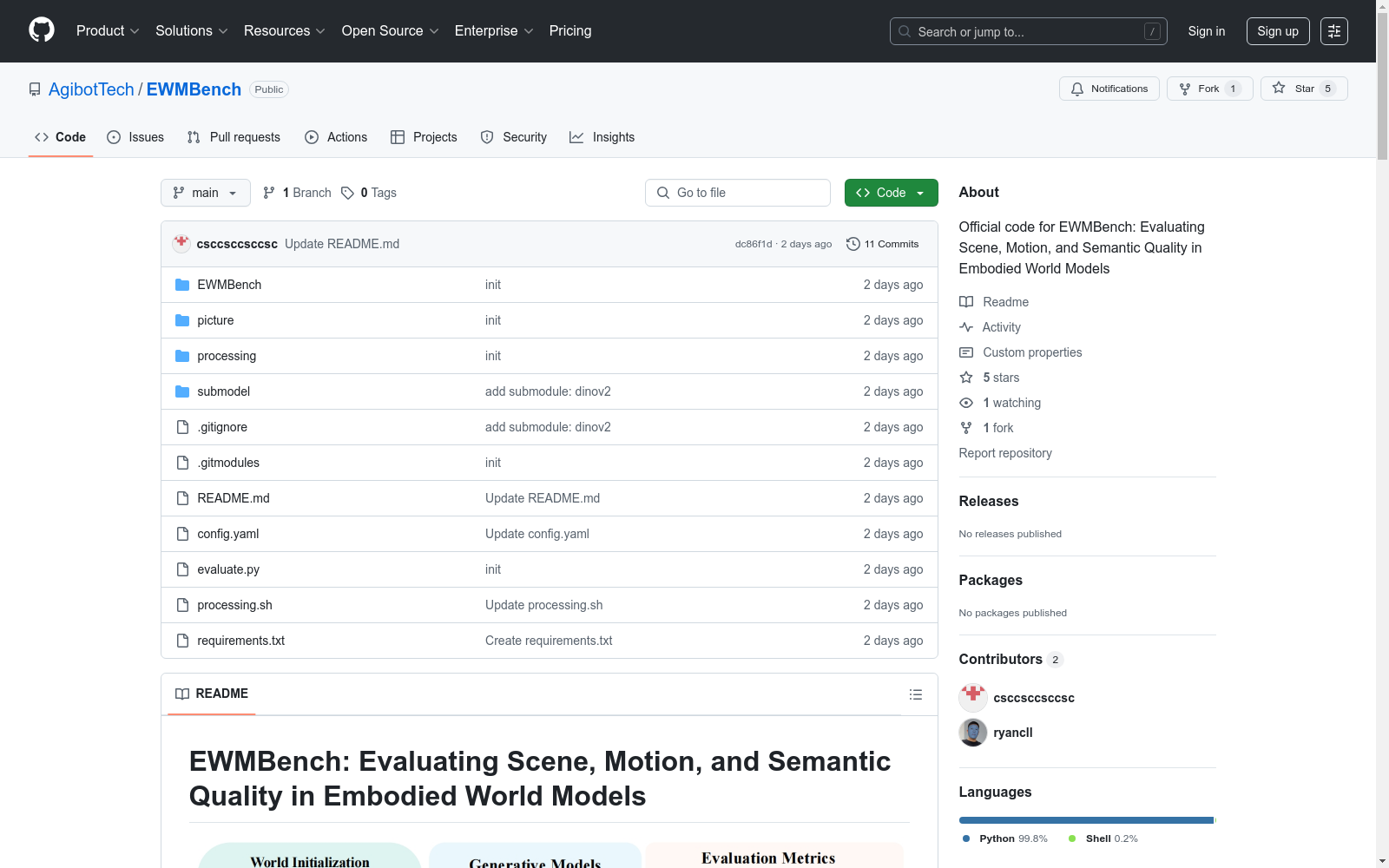
Task: Click the config.yaml file icon
Action: click(182, 534)
